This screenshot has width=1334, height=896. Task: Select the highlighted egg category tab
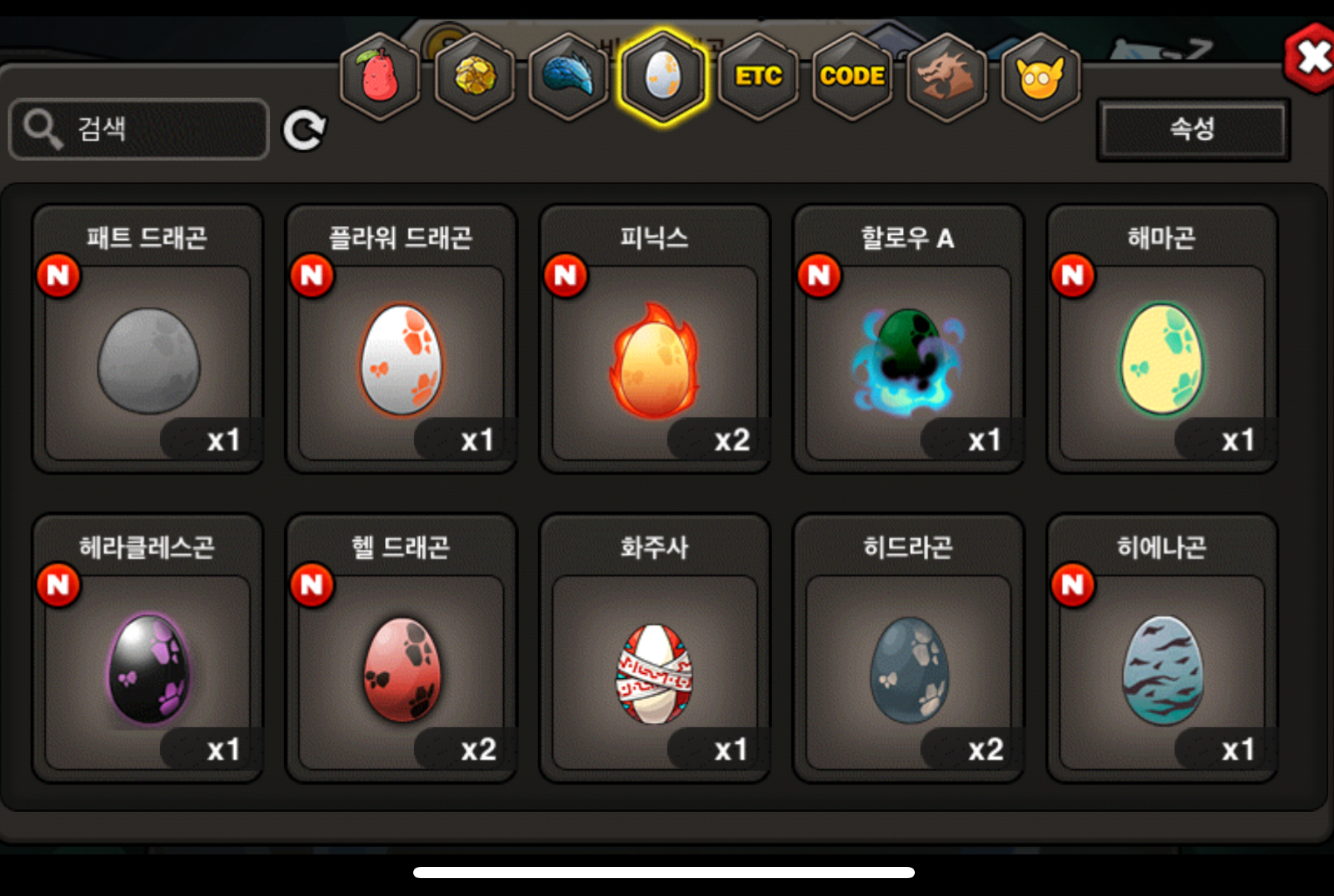[663, 77]
